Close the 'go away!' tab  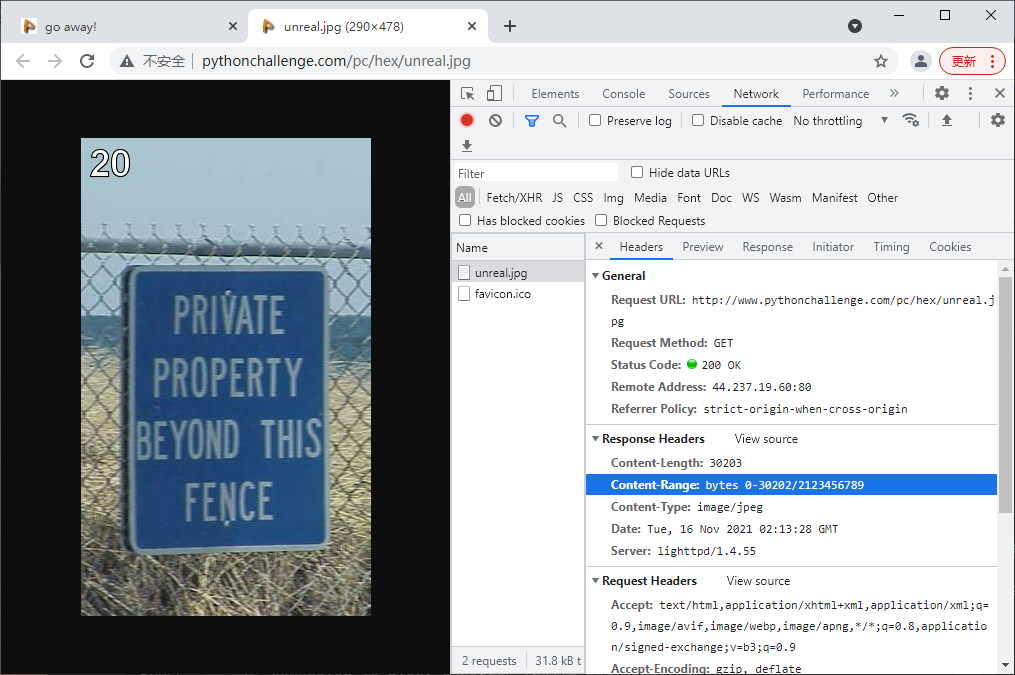pyautogui.click(x=233, y=26)
